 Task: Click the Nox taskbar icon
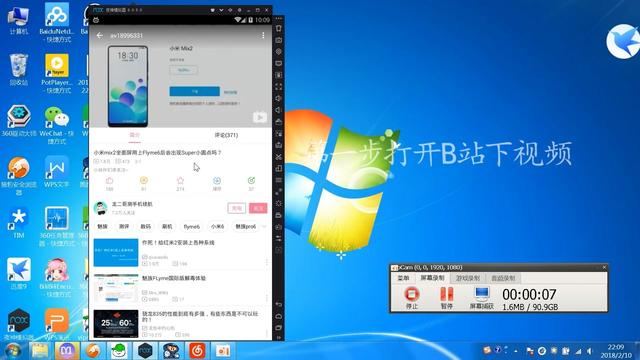tap(145, 351)
